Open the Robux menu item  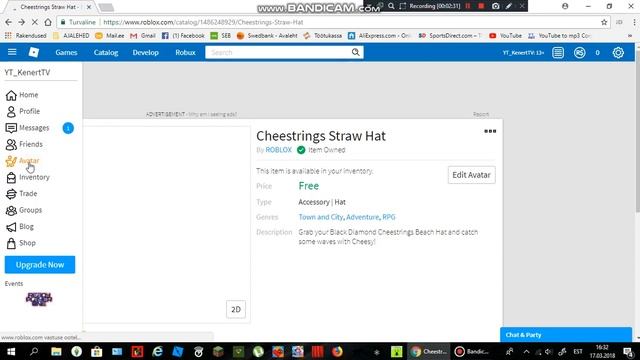pyautogui.click(x=185, y=52)
